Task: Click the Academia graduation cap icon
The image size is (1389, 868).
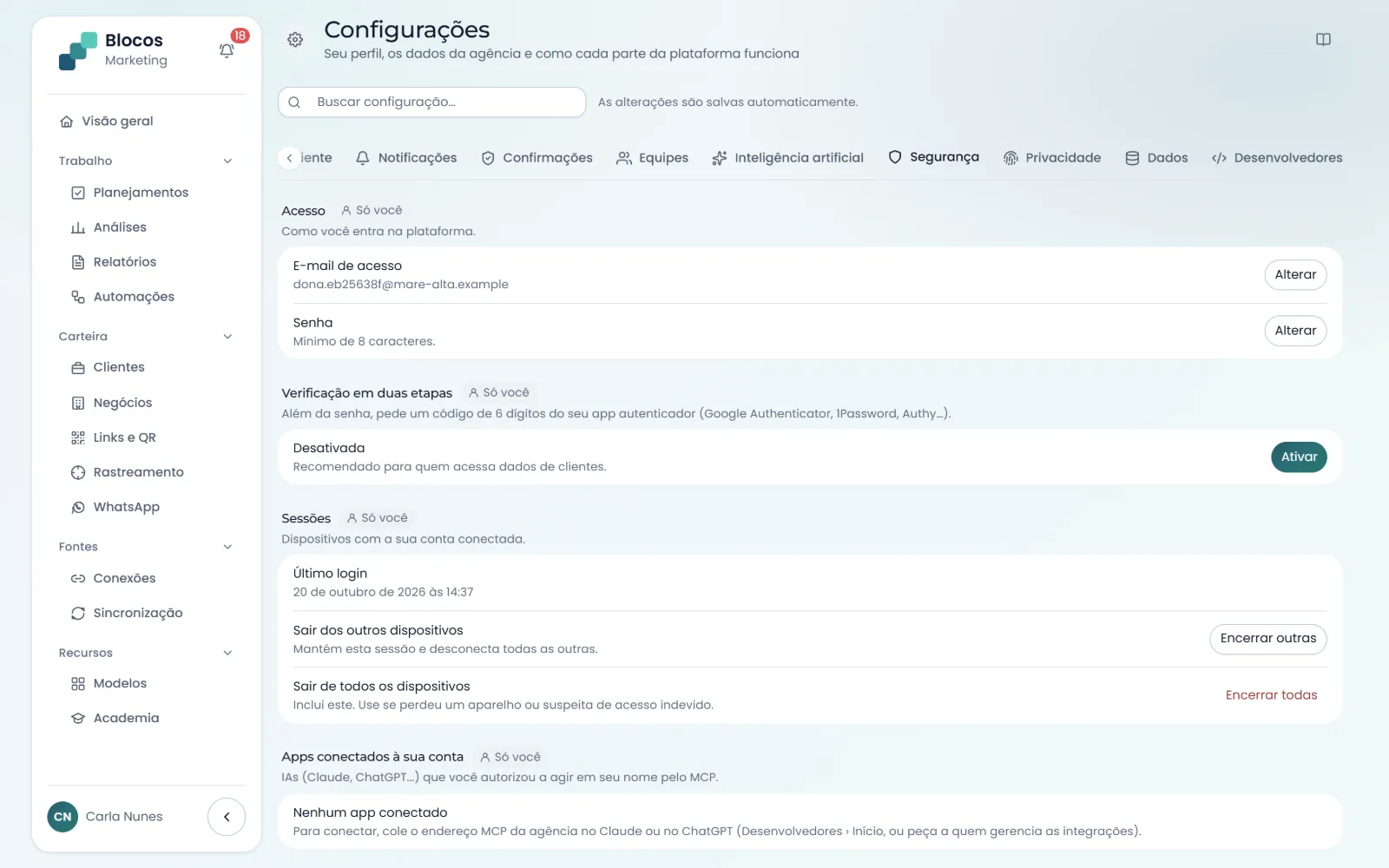Action: point(78,719)
